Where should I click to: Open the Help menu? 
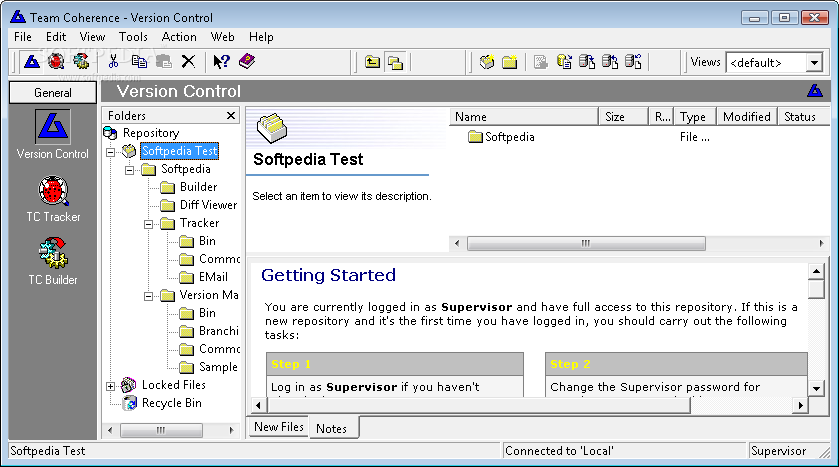[x=261, y=37]
